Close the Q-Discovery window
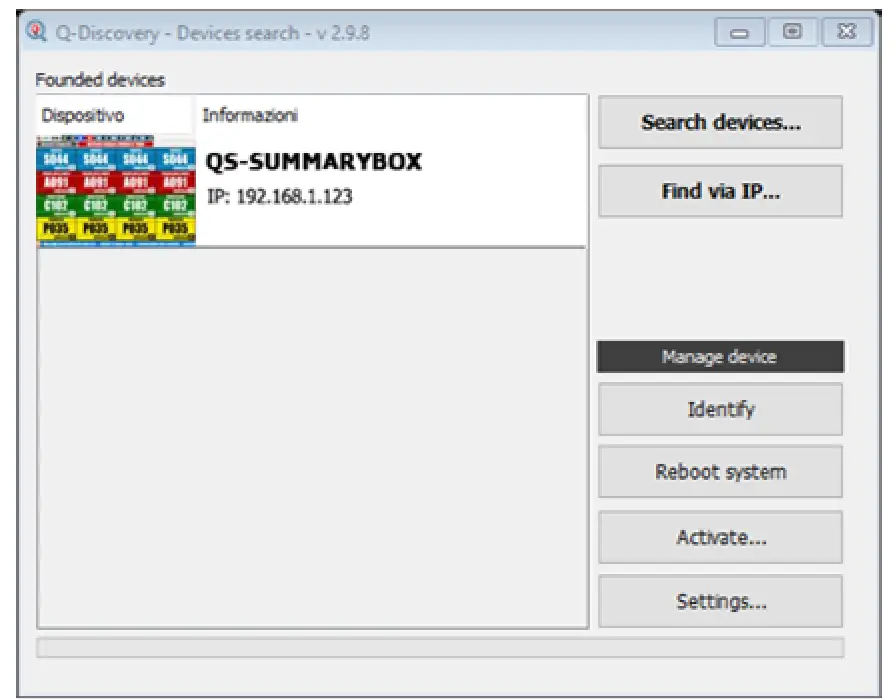 coord(846,32)
